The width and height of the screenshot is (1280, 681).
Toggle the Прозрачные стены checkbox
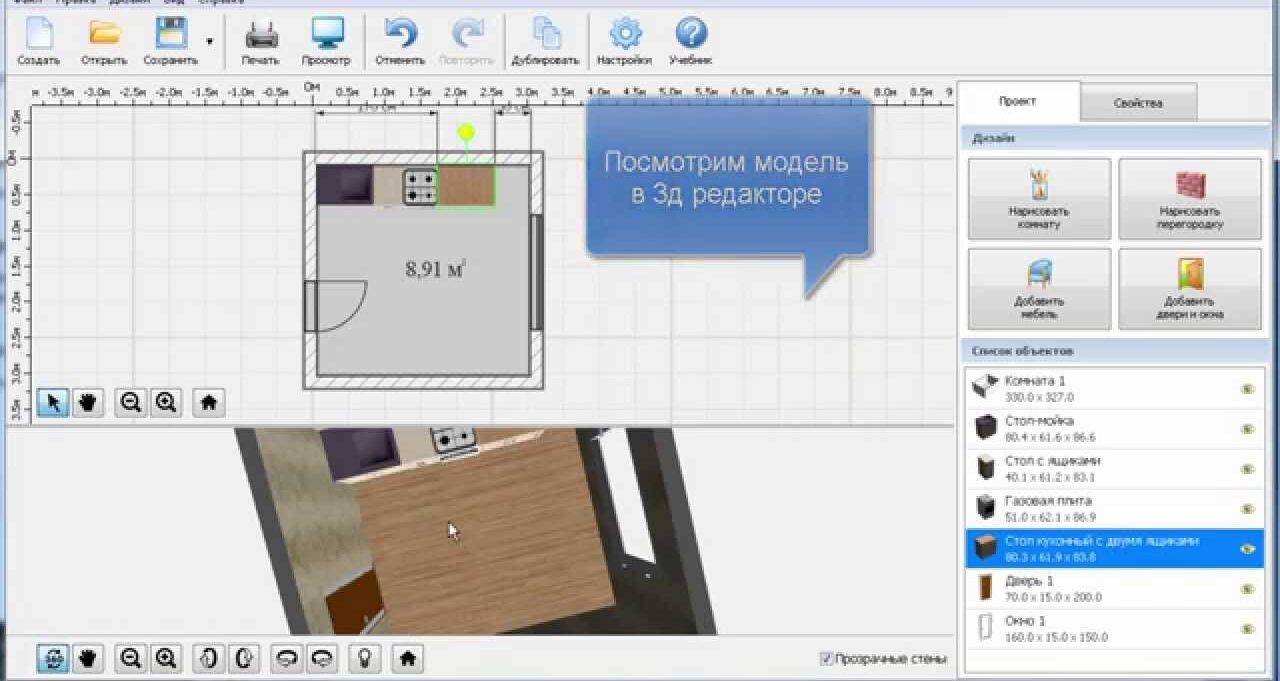pos(826,658)
